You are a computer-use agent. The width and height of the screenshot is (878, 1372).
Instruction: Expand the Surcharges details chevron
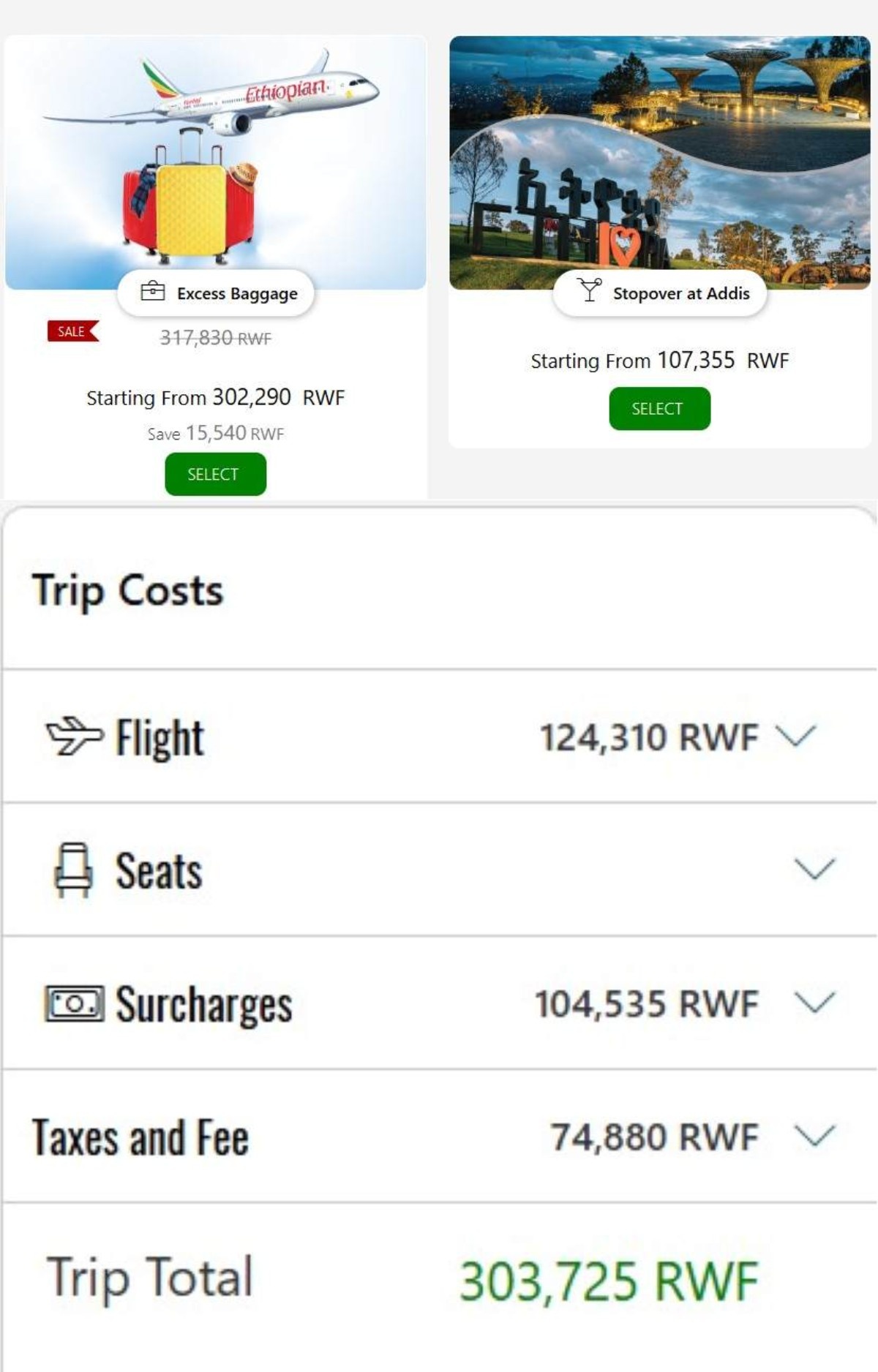pyautogui.click(x=814, y=1002)
